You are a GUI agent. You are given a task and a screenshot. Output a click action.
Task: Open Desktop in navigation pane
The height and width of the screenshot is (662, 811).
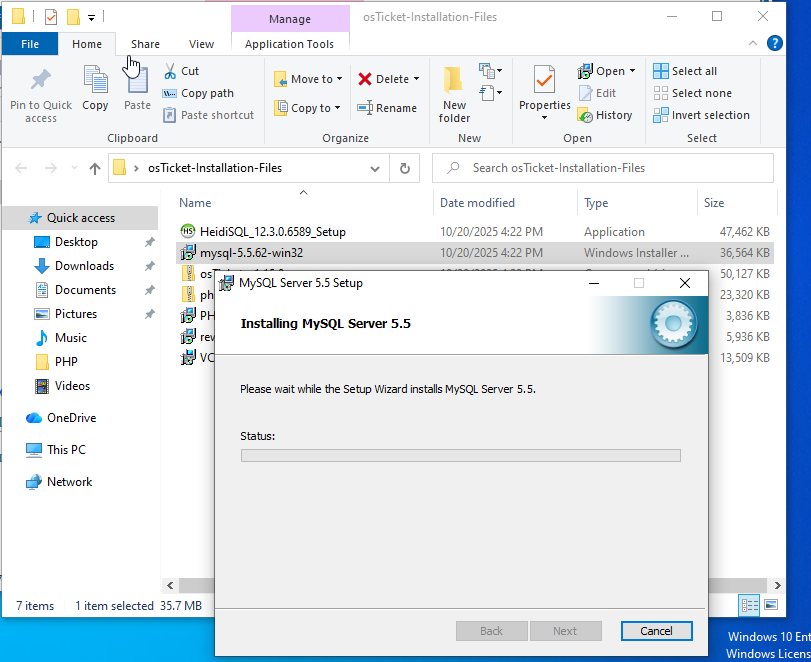click(76, 242)
